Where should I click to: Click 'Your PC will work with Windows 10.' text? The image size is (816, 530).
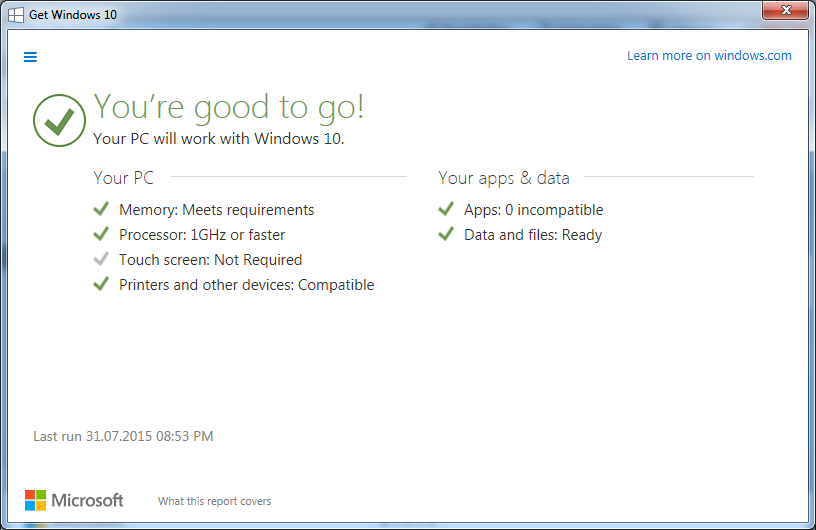pos(219,138)
